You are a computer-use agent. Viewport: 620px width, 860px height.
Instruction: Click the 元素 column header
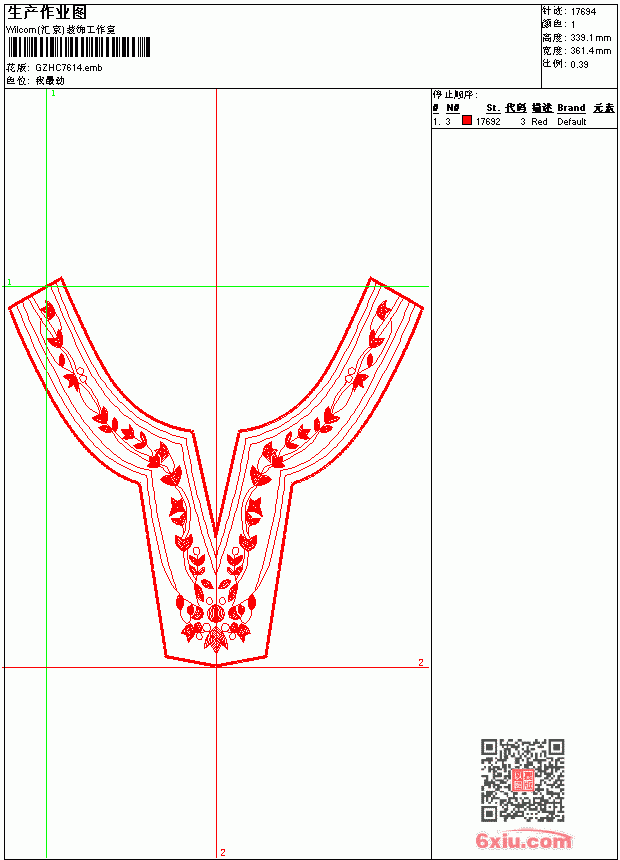(604, 108)
